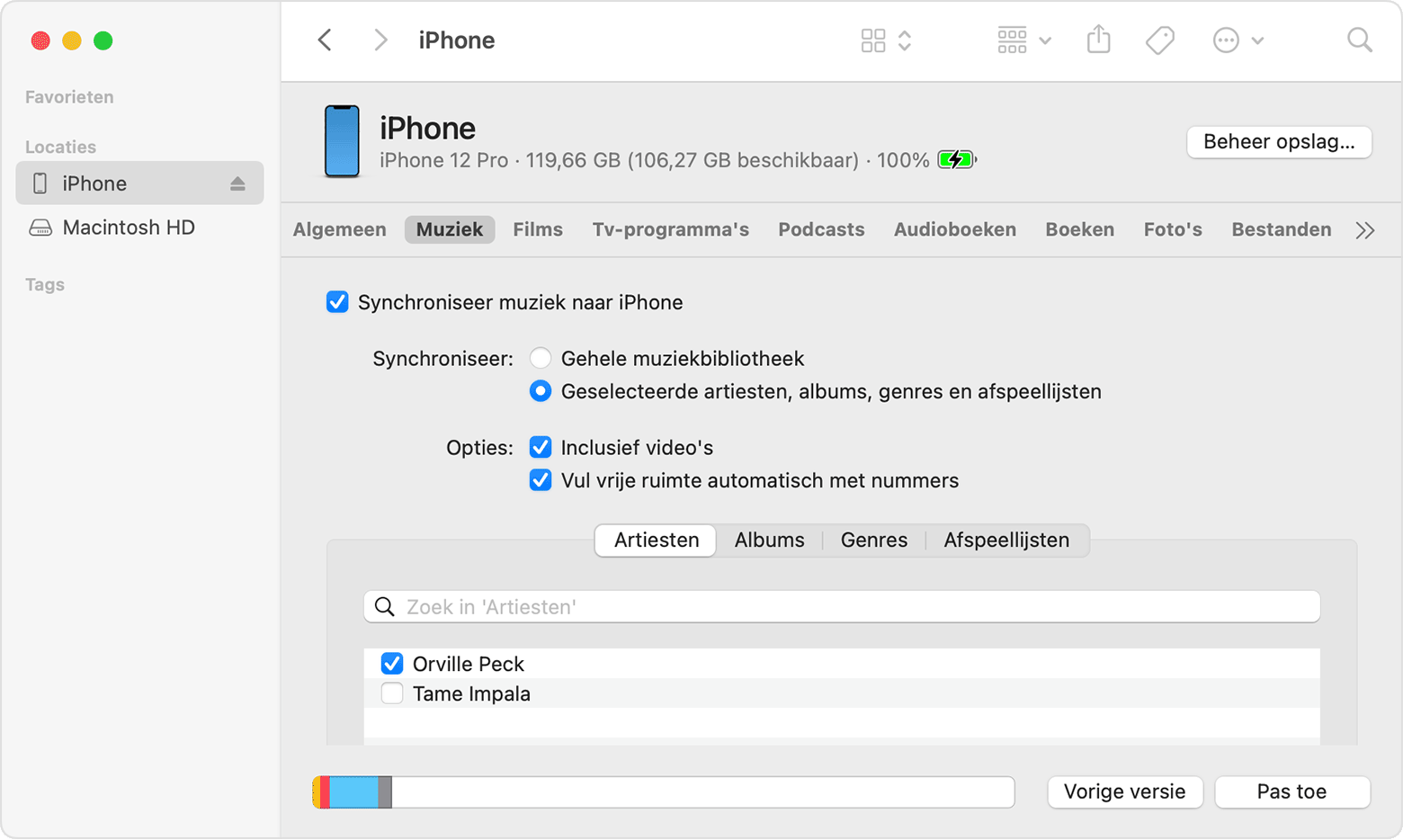Open the group-by grid icon
The image size is (1403, 840).
coord(1012,40)
